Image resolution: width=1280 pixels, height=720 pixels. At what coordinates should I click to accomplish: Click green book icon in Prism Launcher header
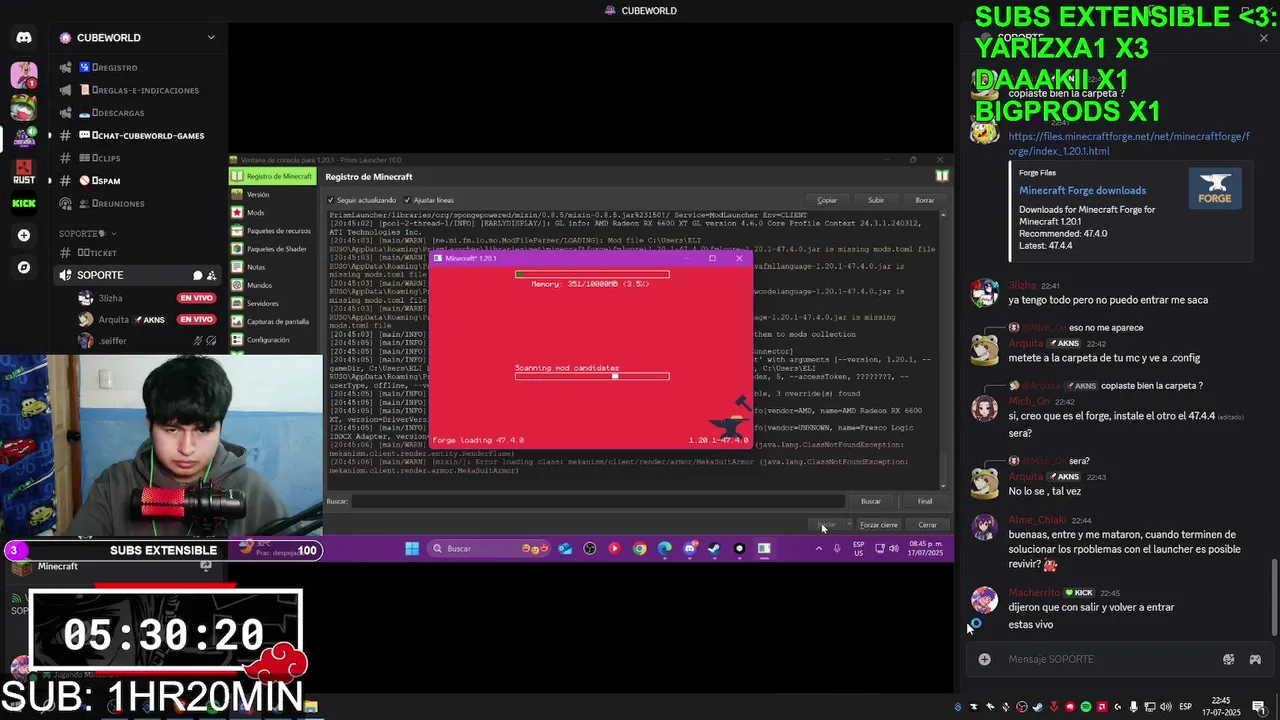pyautogui.click(x=942, y=176)
